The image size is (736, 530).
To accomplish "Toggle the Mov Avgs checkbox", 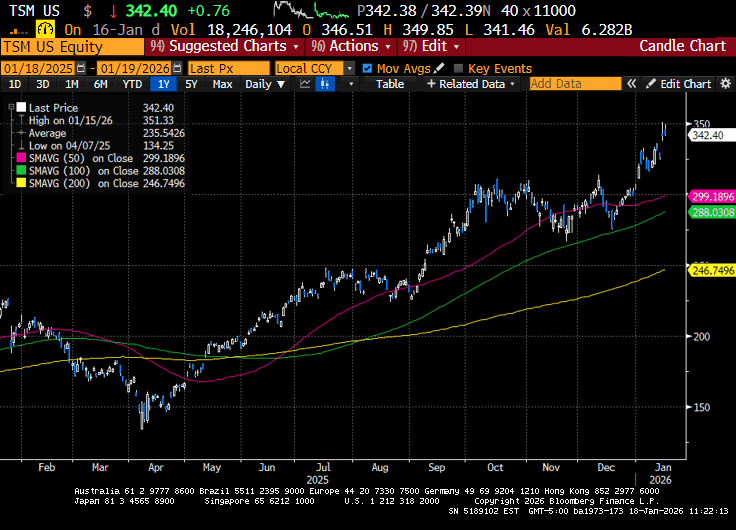I will click(x=367, y=68).
